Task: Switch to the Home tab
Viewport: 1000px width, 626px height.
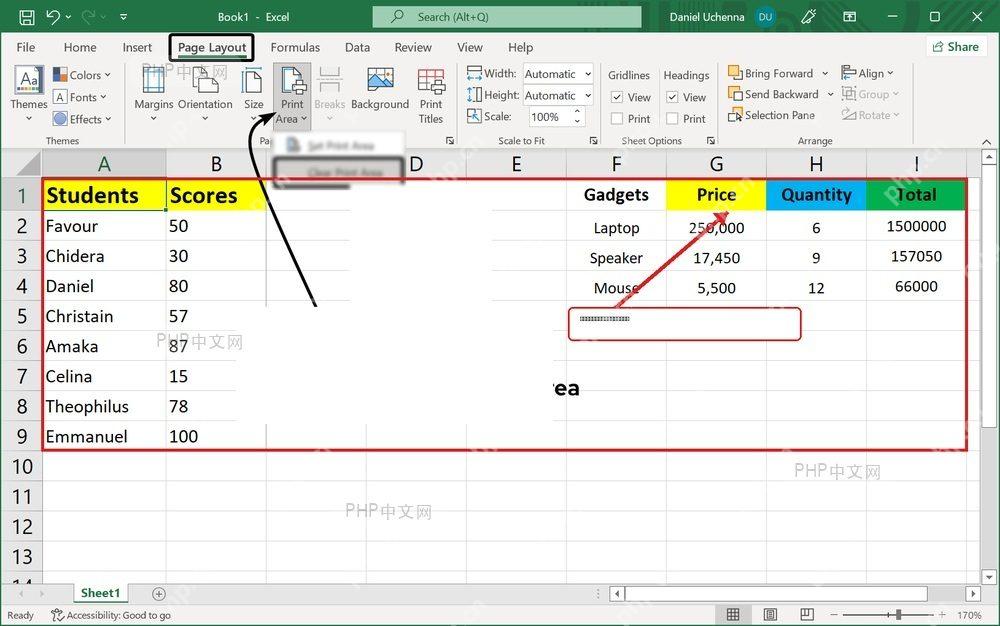Action: tap(80, 47)
